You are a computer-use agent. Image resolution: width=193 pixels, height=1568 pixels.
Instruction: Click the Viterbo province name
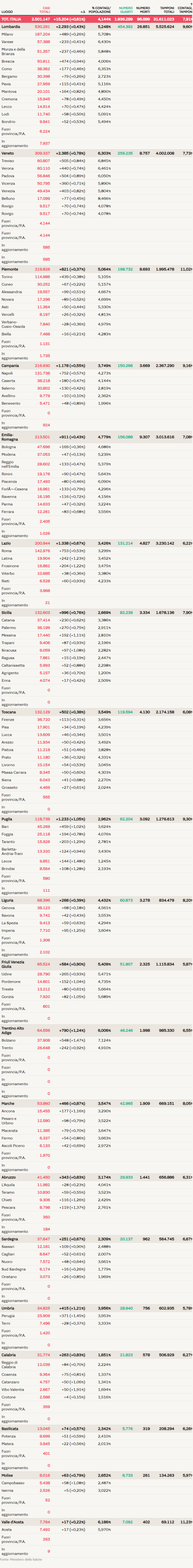[x=8, y=574]
